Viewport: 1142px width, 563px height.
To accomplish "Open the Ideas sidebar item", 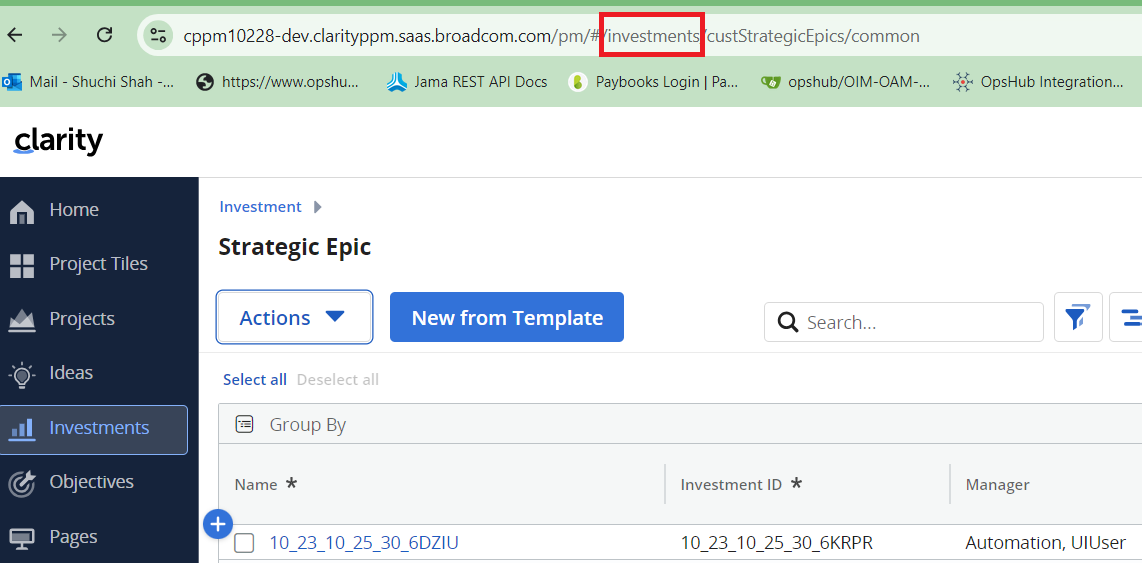I will pos(71,373).
